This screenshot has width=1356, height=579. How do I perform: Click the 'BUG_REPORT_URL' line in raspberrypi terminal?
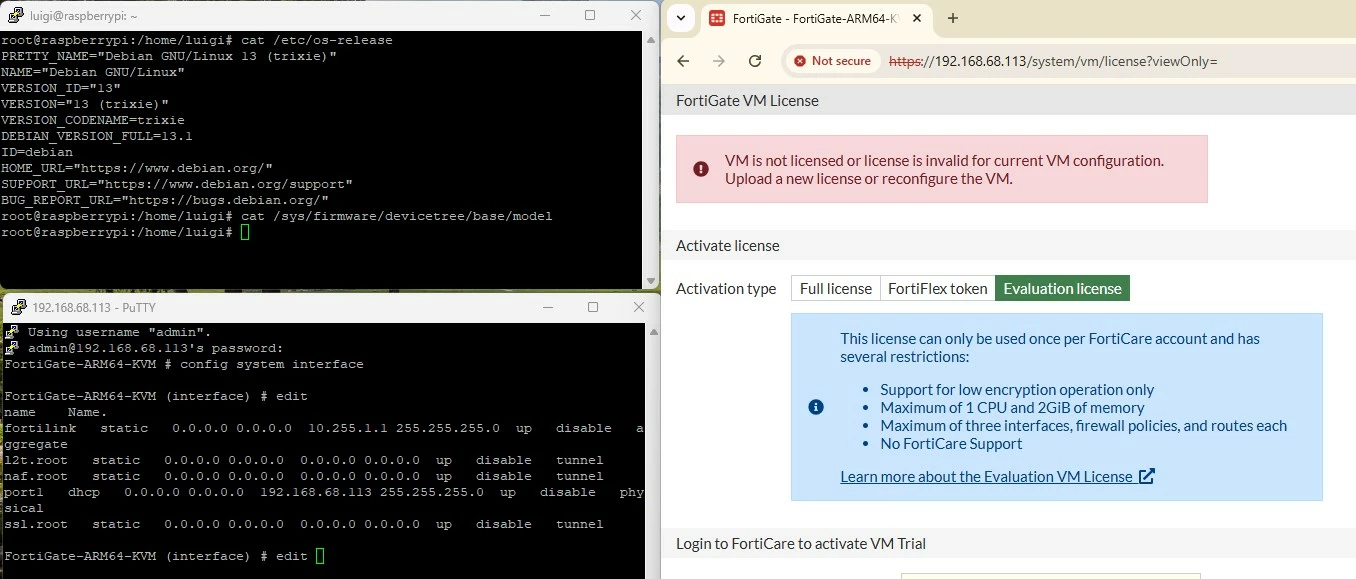[165, 200]
